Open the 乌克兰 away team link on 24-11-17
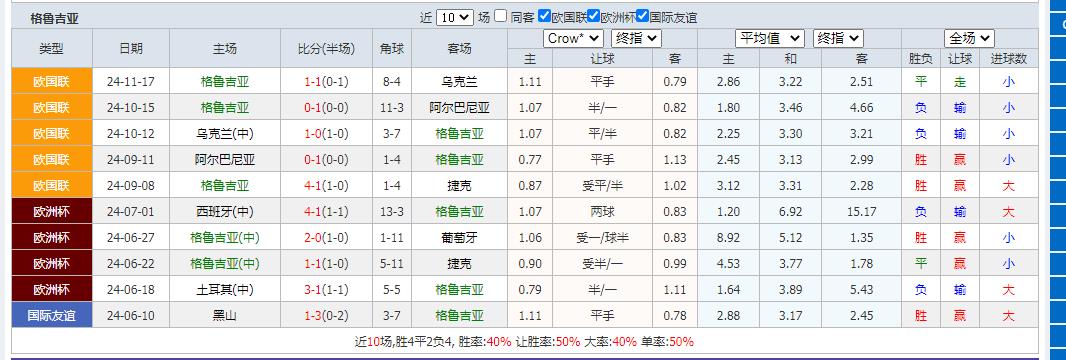This screenshot has width=1066, height=360. coord(460,82)
